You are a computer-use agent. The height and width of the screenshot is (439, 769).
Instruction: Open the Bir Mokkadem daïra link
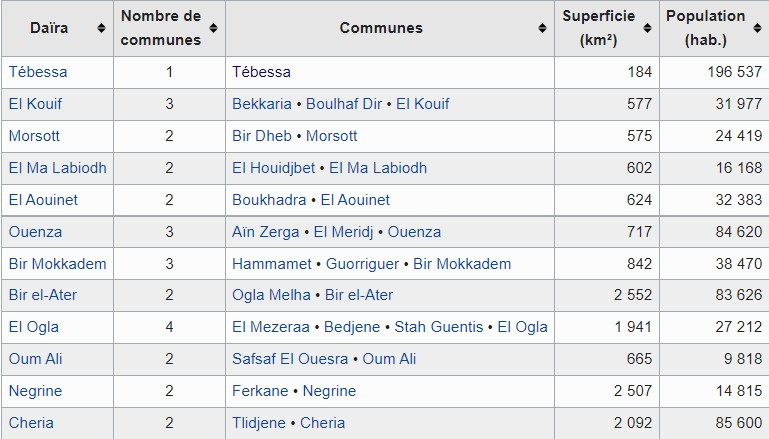(x=57, y=264)
